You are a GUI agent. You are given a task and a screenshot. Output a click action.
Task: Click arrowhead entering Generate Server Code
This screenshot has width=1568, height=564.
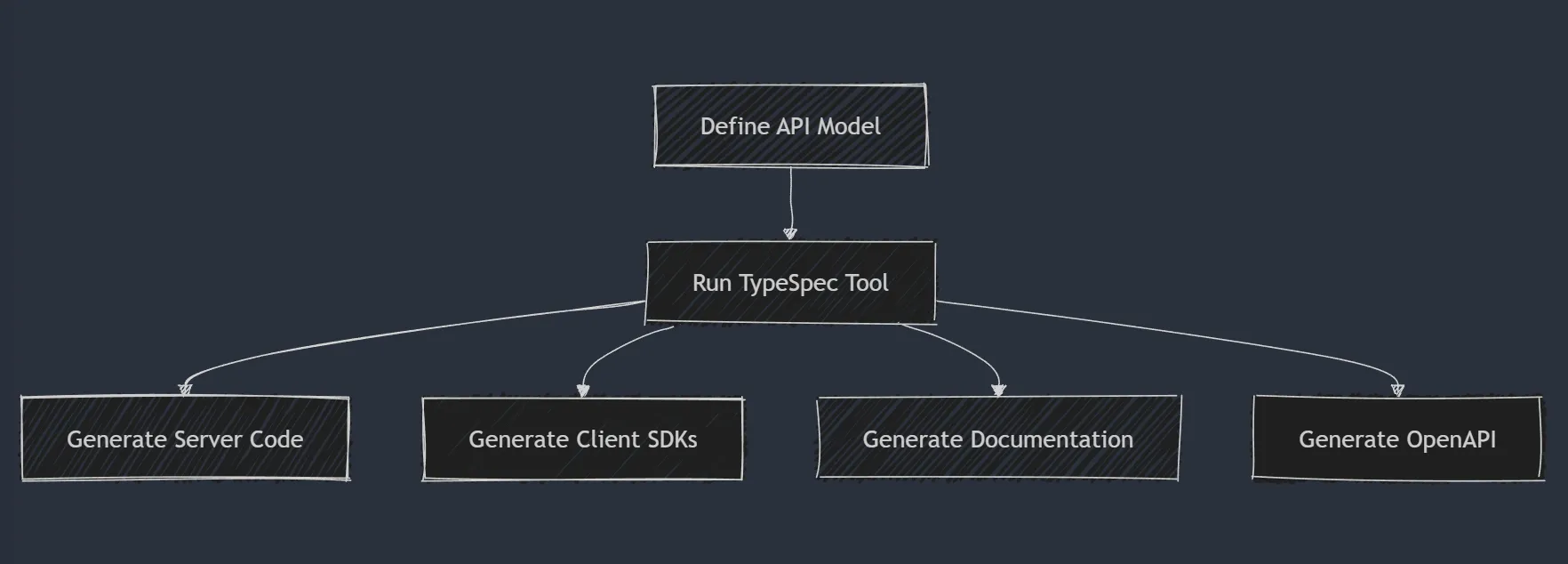[185, 389]
